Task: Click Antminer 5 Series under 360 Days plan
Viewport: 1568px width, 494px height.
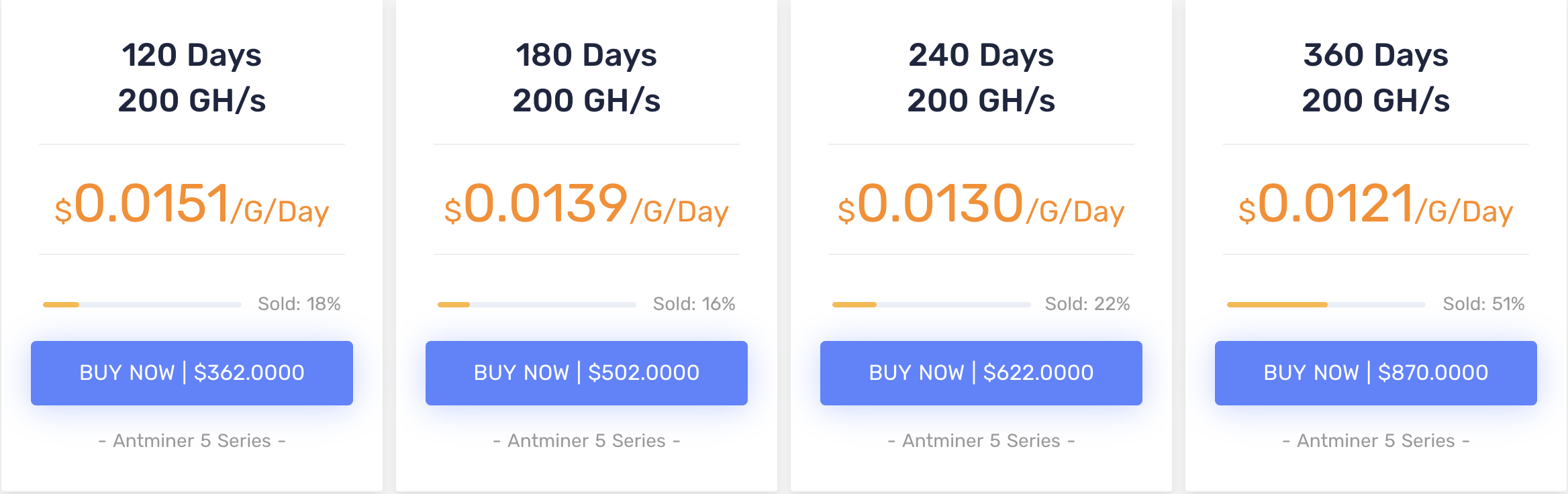Action: pos(1375,441)
